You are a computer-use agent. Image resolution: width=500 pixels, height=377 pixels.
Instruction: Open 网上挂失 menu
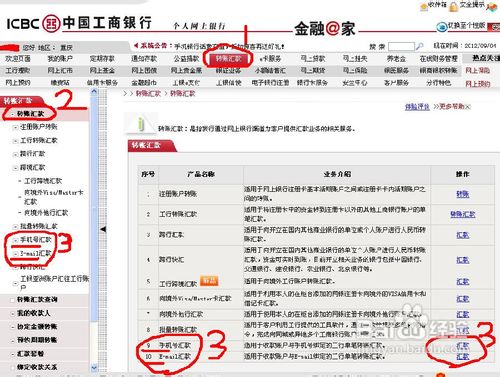click(x=355, y=59)
